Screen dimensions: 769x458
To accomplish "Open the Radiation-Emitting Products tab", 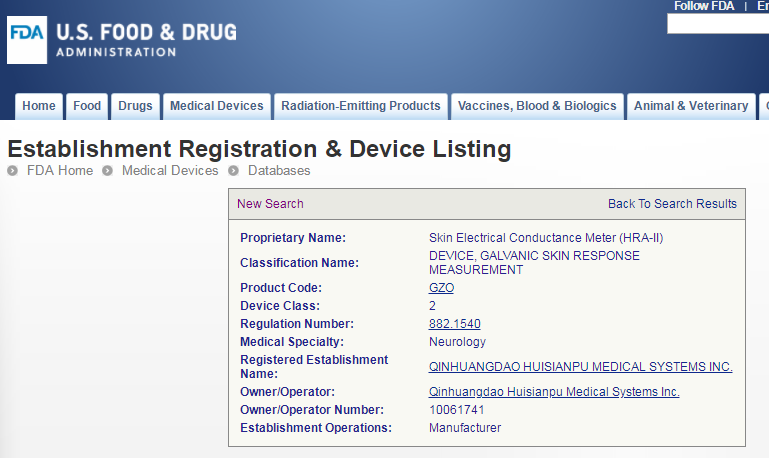I will coord(361,106).
